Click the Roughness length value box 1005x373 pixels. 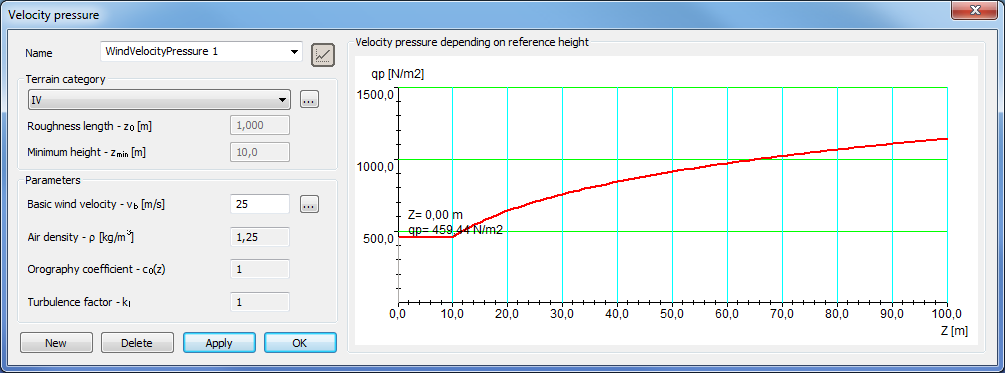click(260, 126)
